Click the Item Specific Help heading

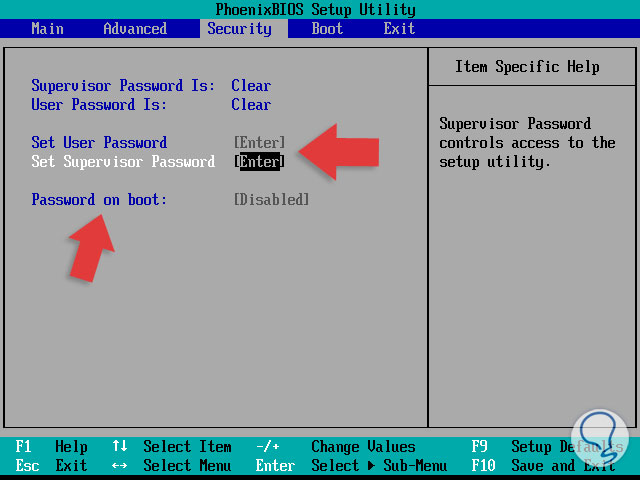coord(527,67)
